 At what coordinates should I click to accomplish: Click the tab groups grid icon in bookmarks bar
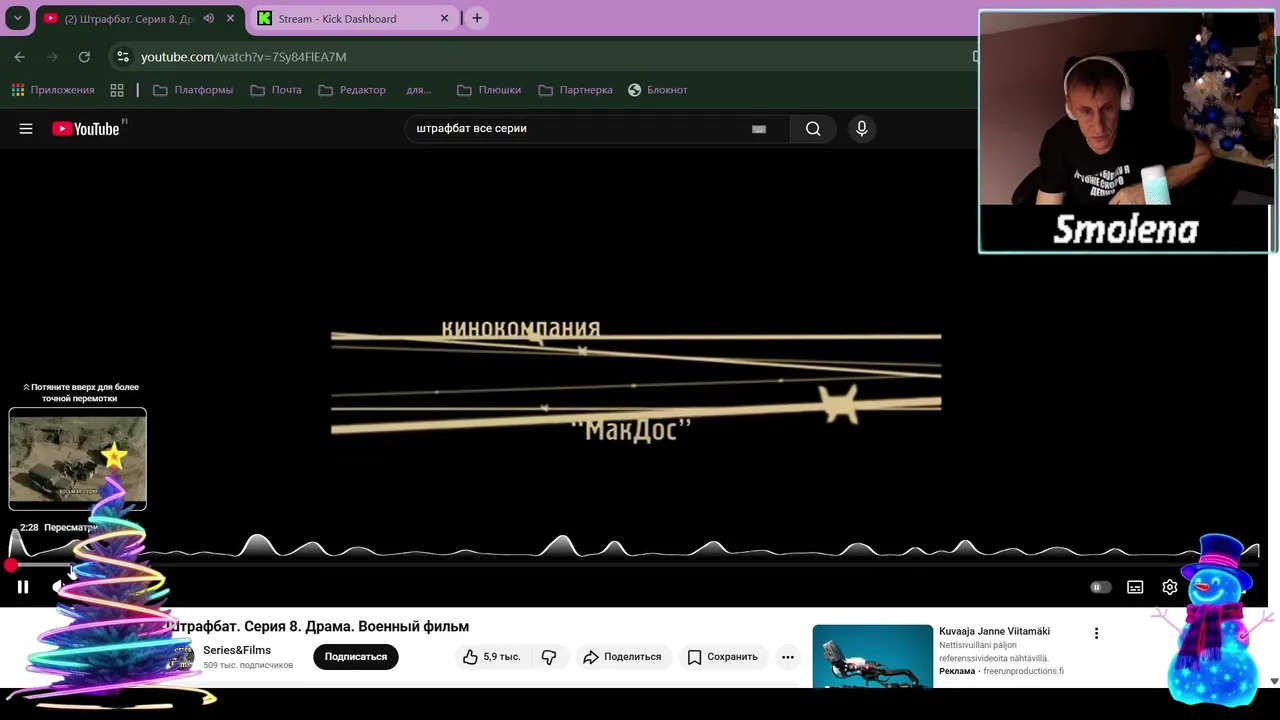click(117, 90)
